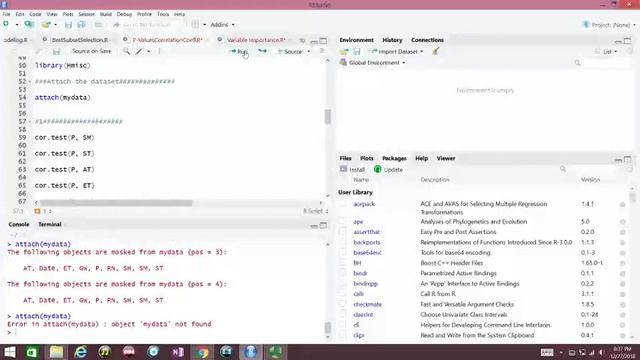Click the Save All icon

click(82, 25)
